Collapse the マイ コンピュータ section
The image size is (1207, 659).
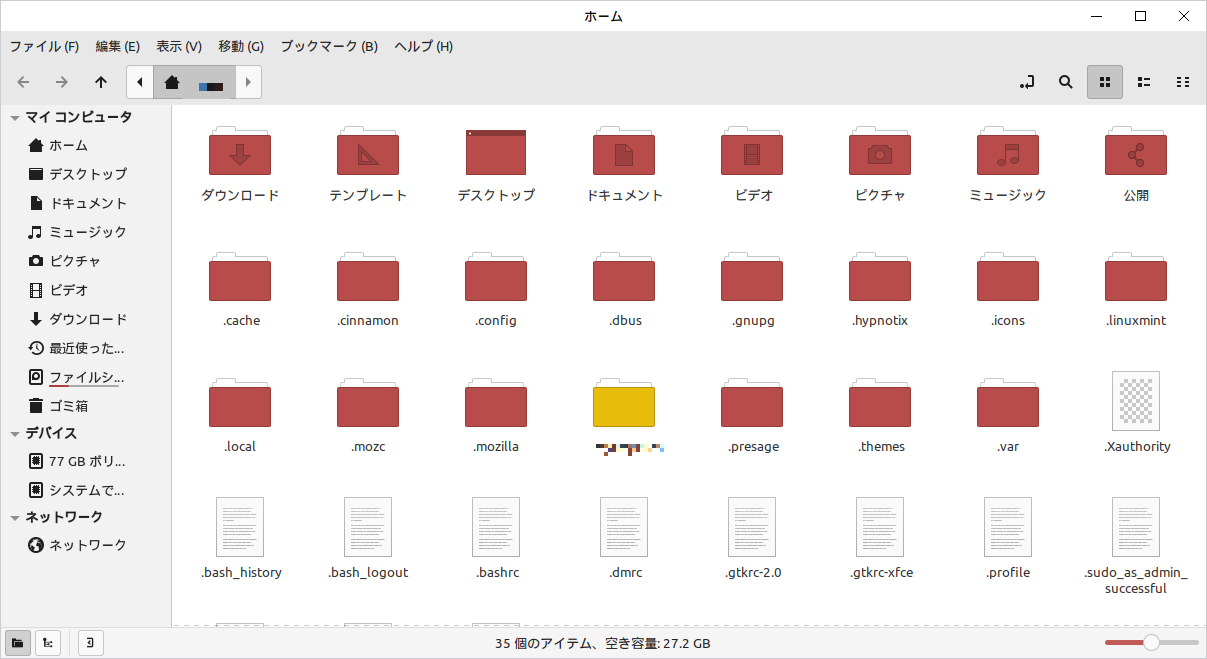point(15,117)
